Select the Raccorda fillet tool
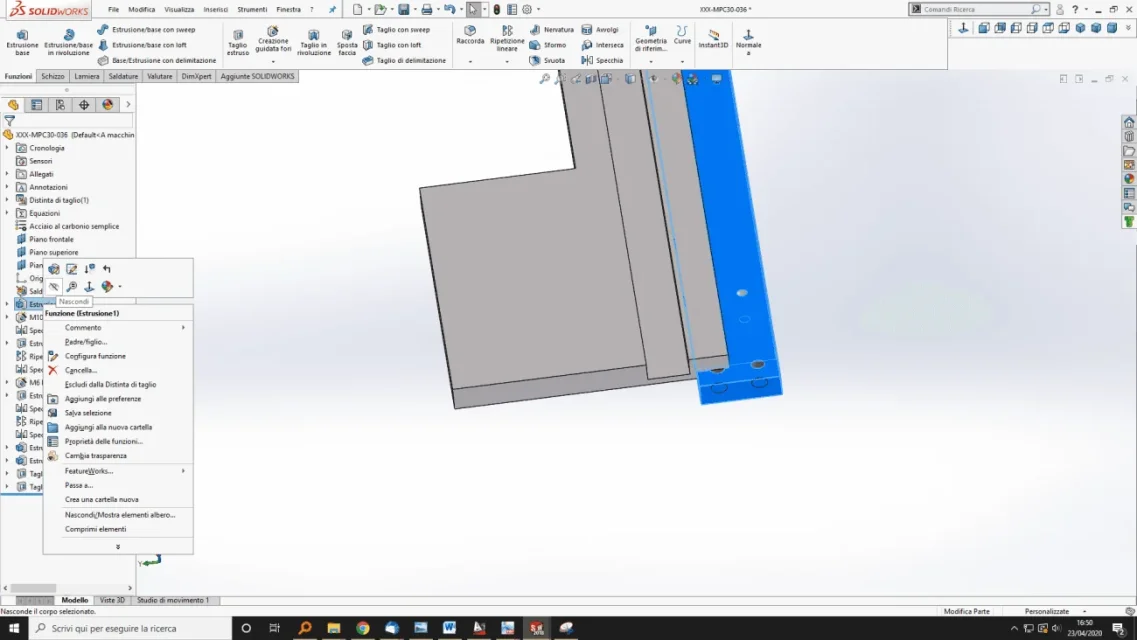Screen dimensions: 1137x640 coord(470,36)
